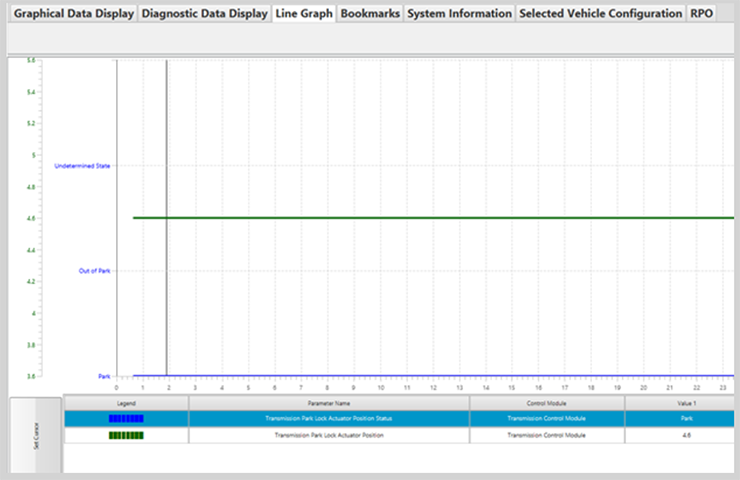Screen dimensions: 740x480
Task: Switch to the RPO tab
Action: click(x=702, y=15)
